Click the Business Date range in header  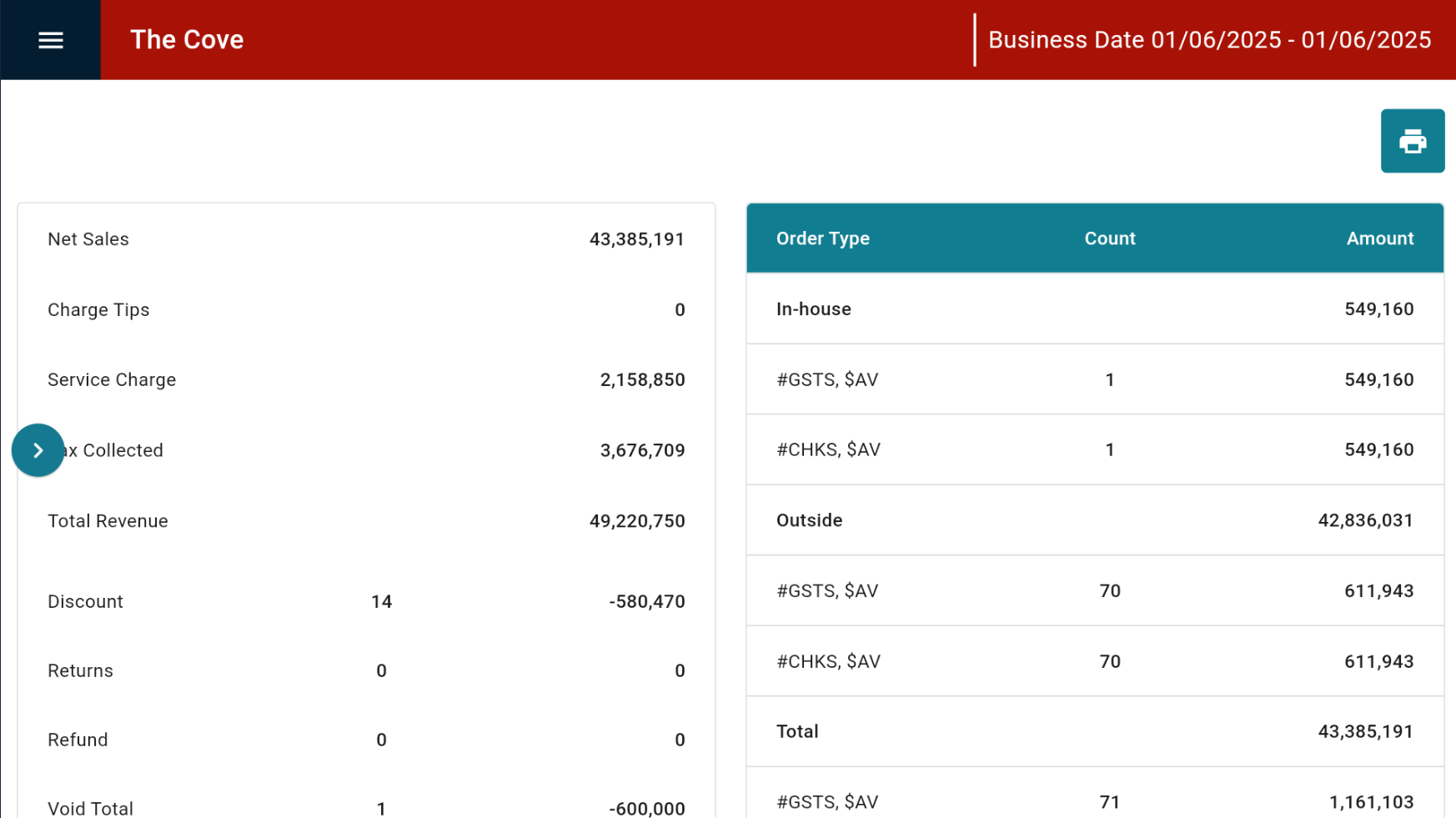click(1209, 40)
